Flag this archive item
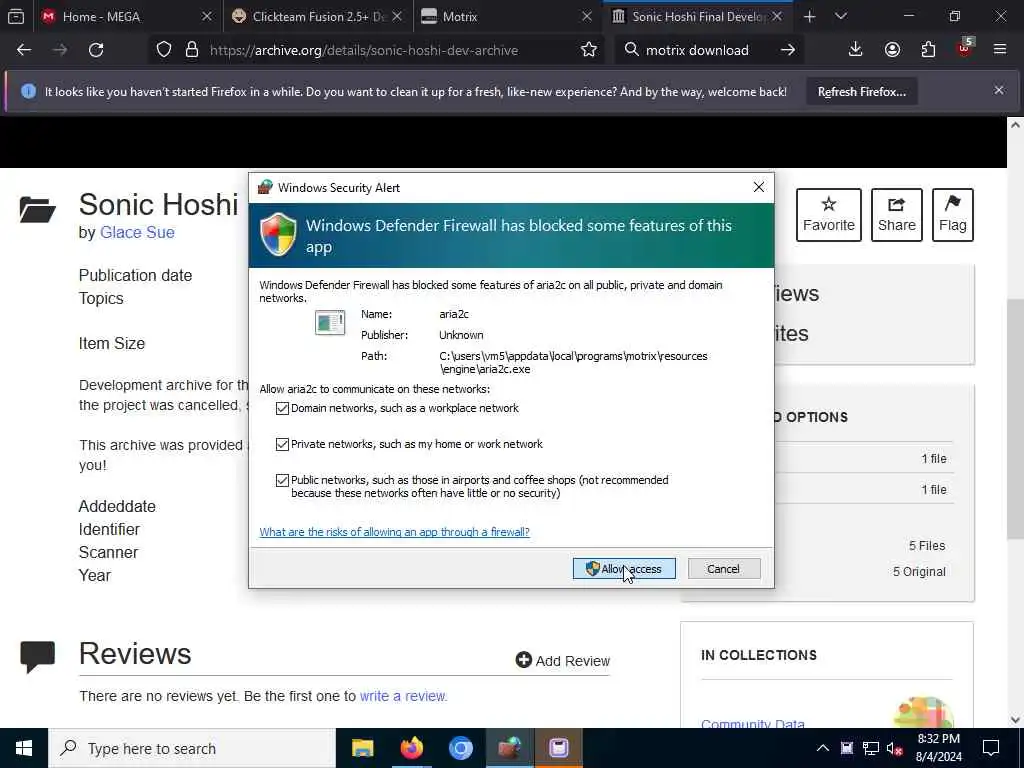Image resolution: width=1024 pixels, height=768 pixels. click(953, 215)
